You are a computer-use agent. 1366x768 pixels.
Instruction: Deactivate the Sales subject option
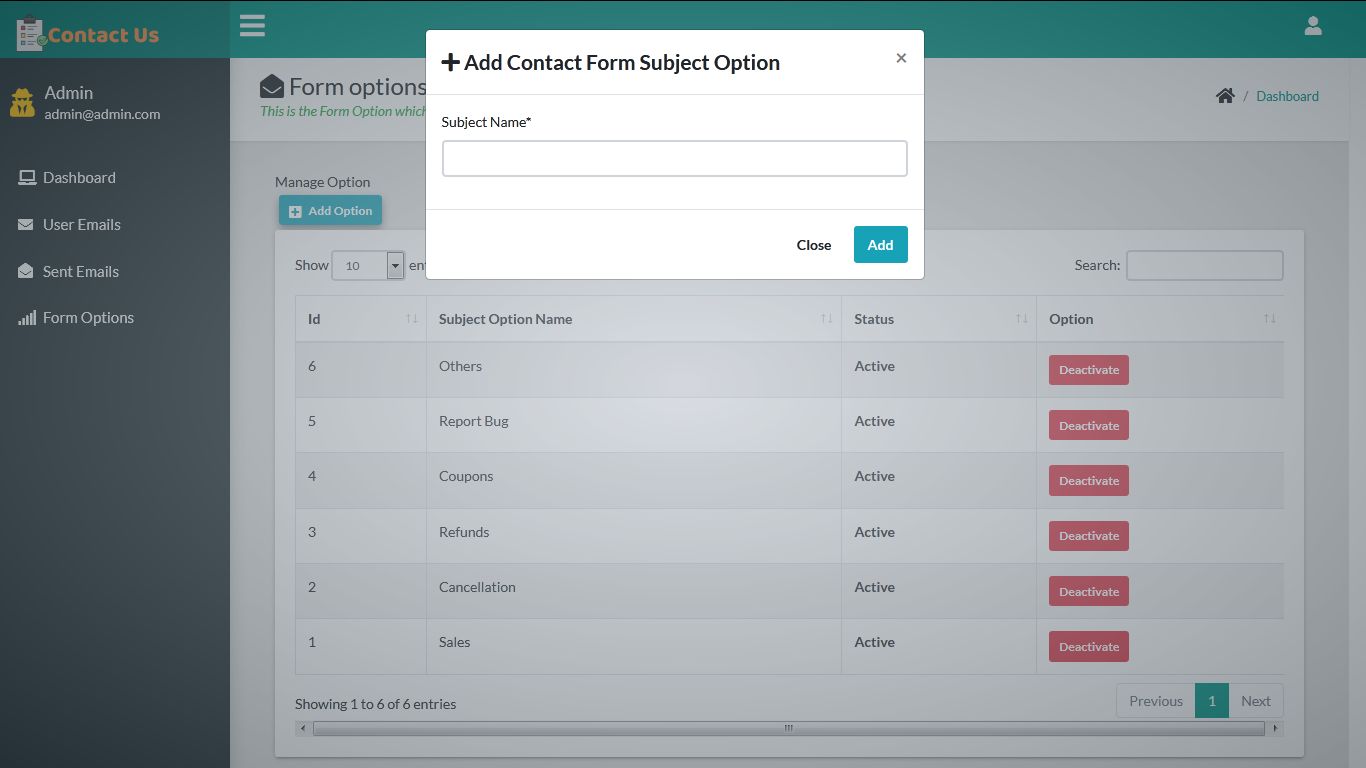coord(1088,646)
